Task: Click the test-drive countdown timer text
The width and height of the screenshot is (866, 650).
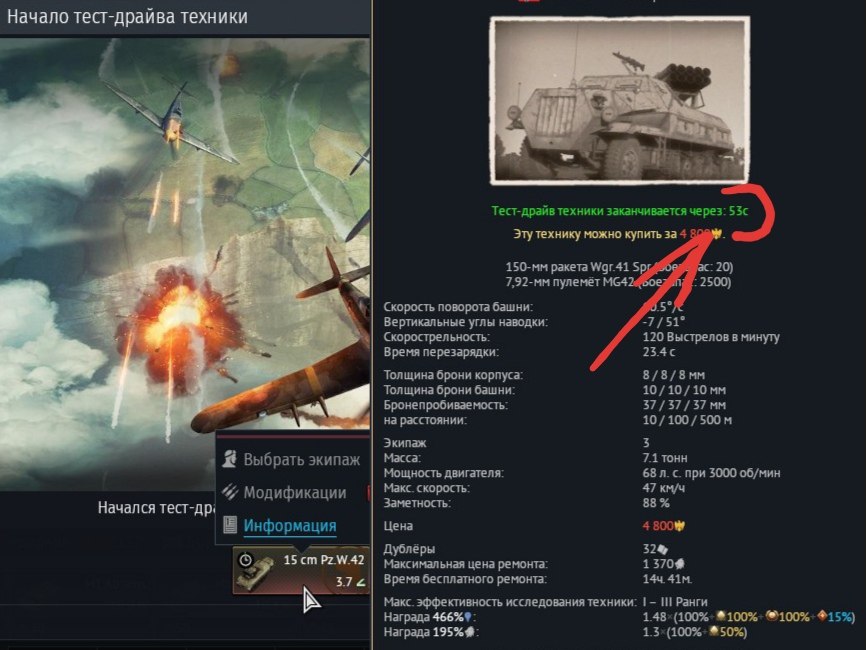Action: [620, 211]
